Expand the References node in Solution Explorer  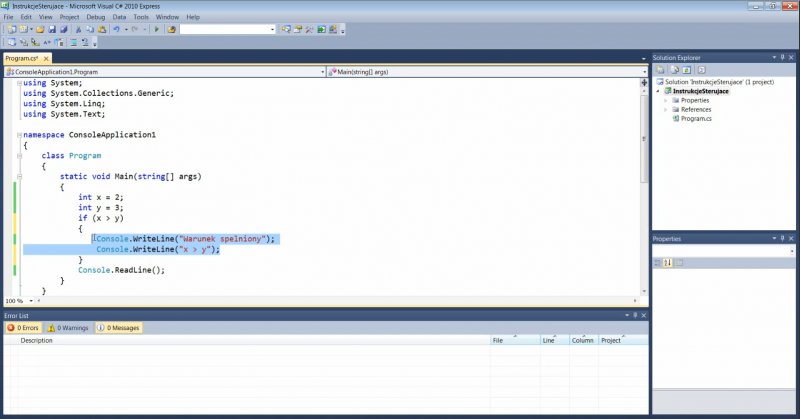click(665, 110)
